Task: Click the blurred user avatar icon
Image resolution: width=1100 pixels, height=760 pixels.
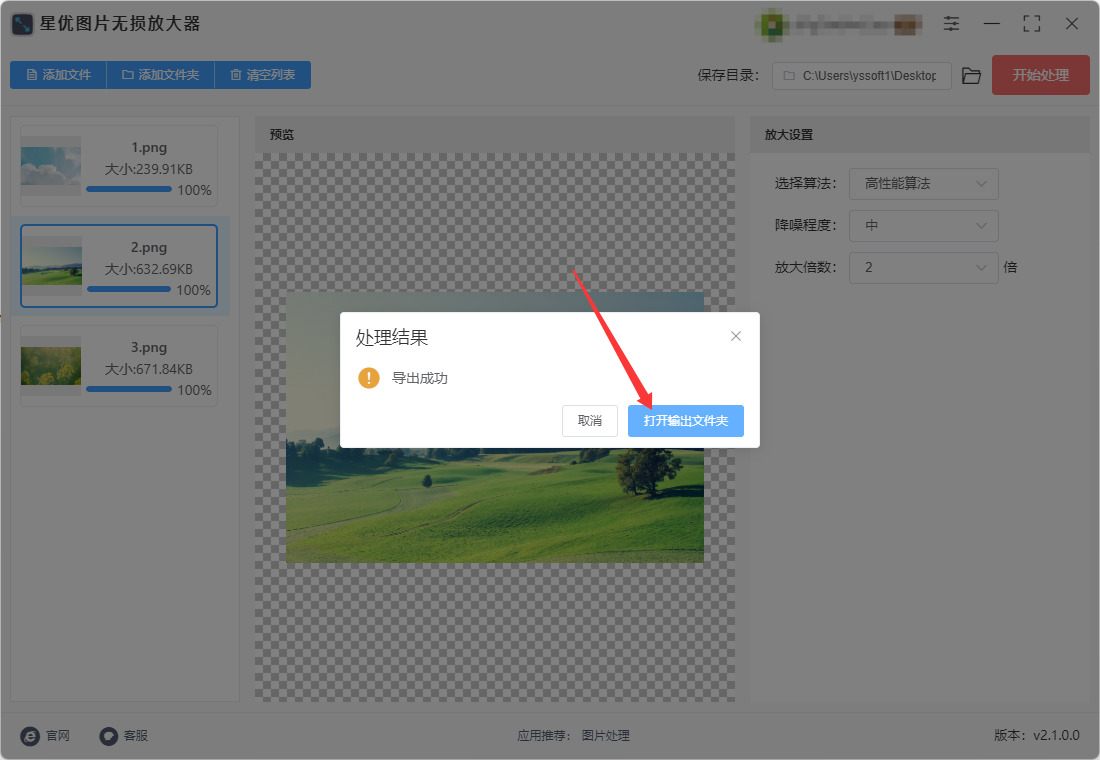Action: (772, 25)
